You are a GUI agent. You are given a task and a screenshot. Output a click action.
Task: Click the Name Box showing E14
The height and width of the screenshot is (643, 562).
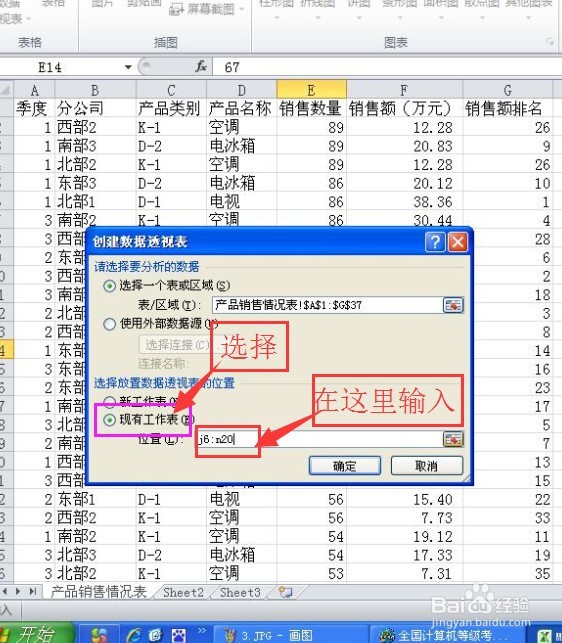[62, 67]
